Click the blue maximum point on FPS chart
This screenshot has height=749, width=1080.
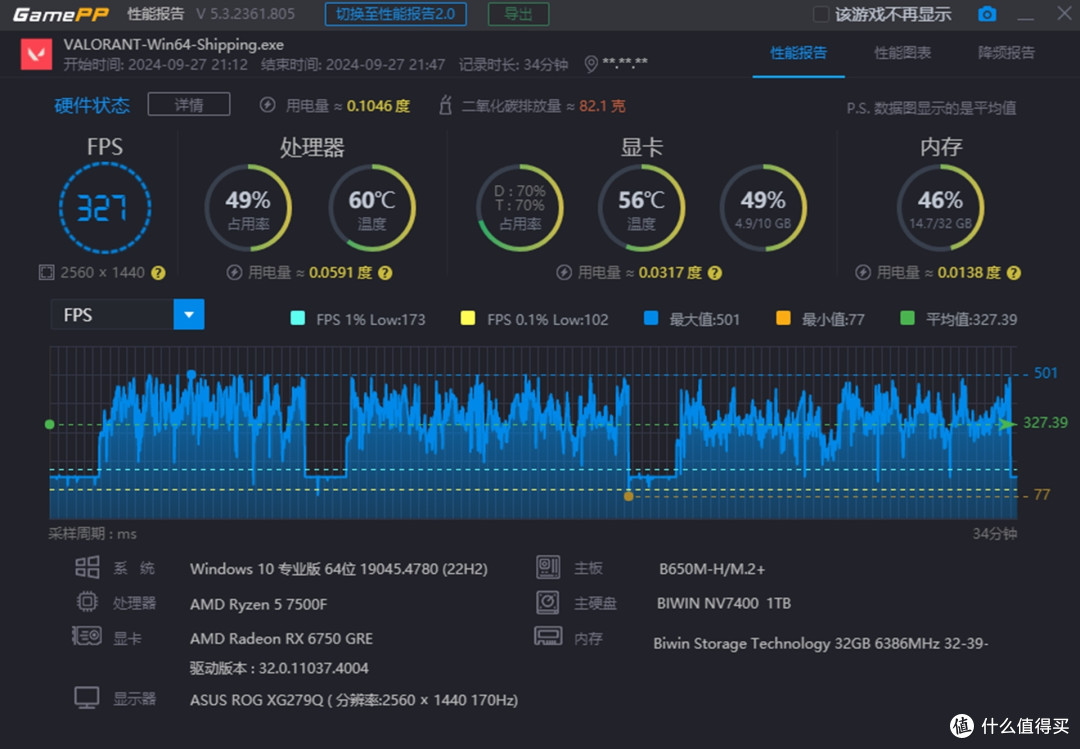click(191, 375)
